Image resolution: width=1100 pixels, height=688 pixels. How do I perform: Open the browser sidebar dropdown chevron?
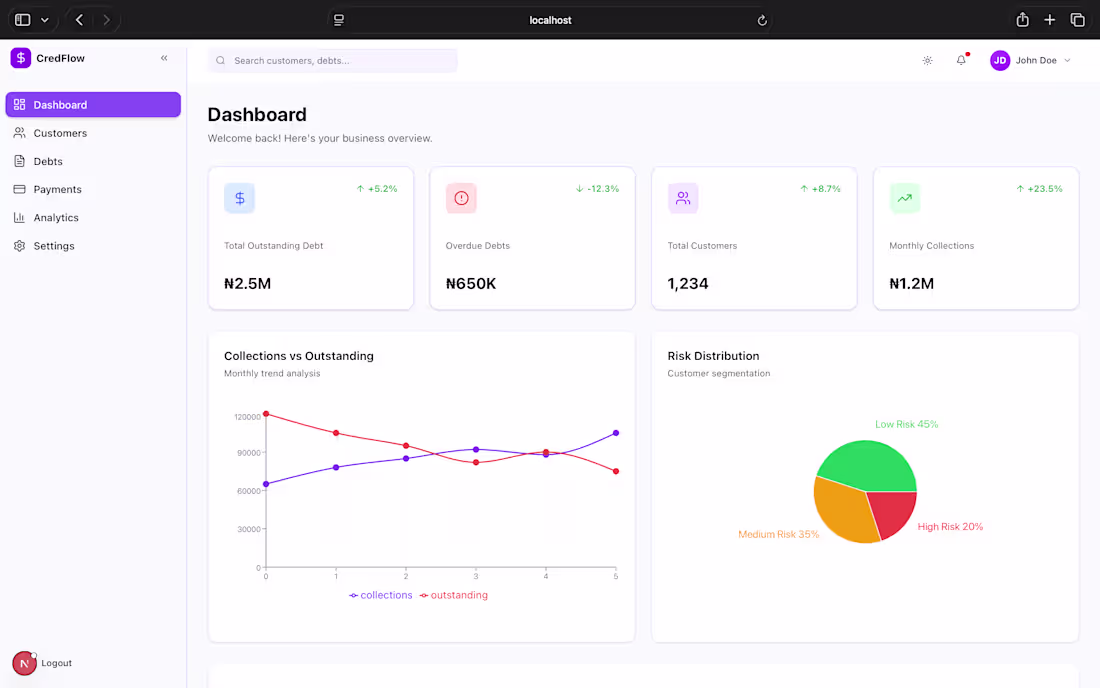(x=44, y=19)
